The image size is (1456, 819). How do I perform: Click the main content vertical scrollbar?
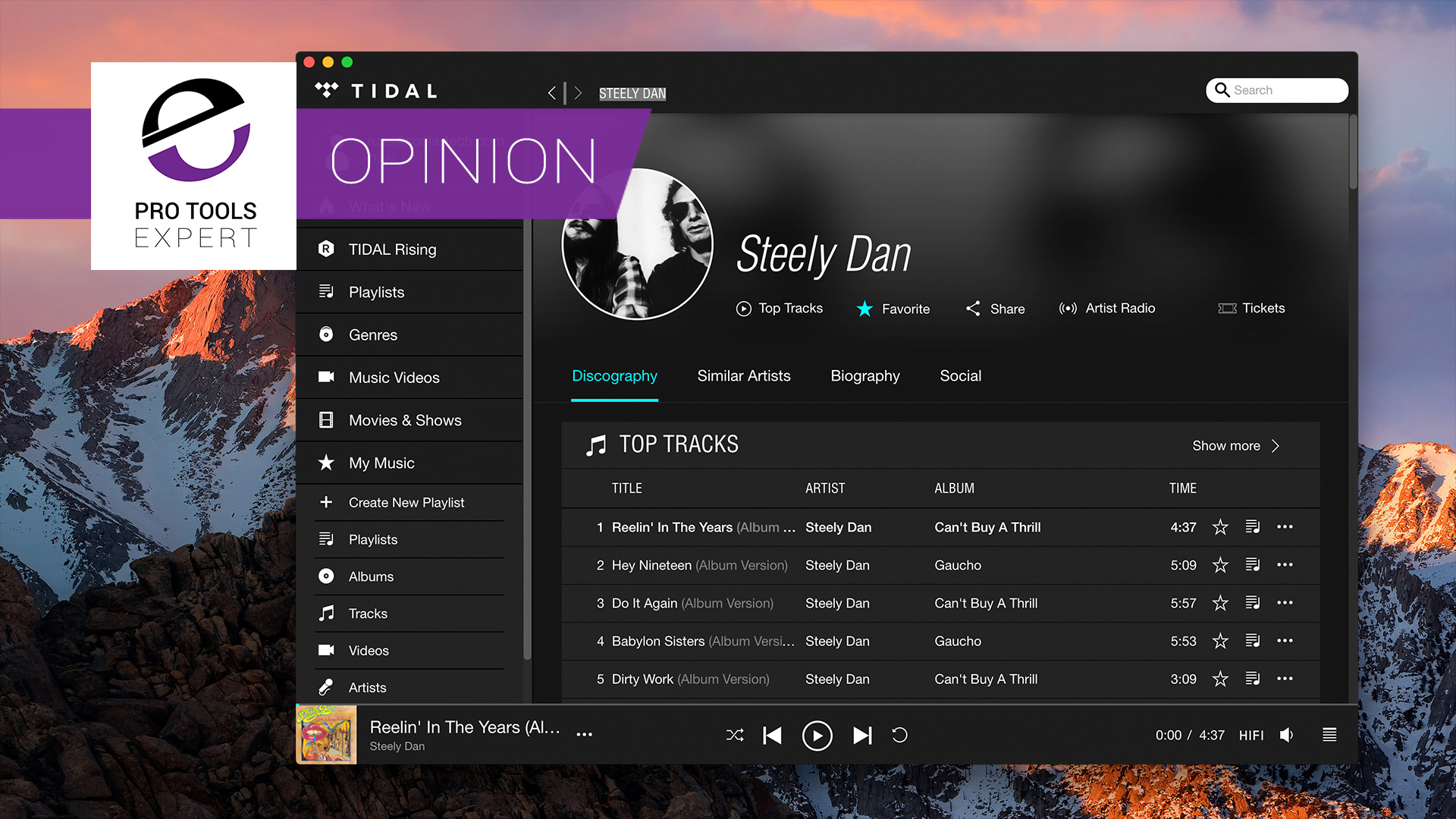(1353, 152)
